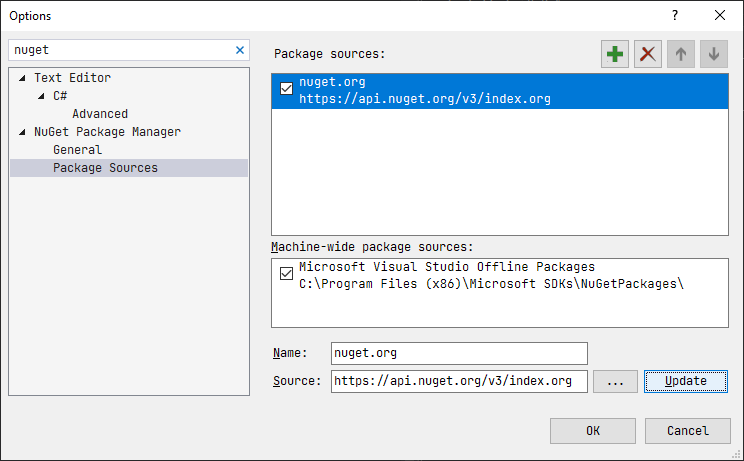Remove selected package source with red X

point(648,54)
